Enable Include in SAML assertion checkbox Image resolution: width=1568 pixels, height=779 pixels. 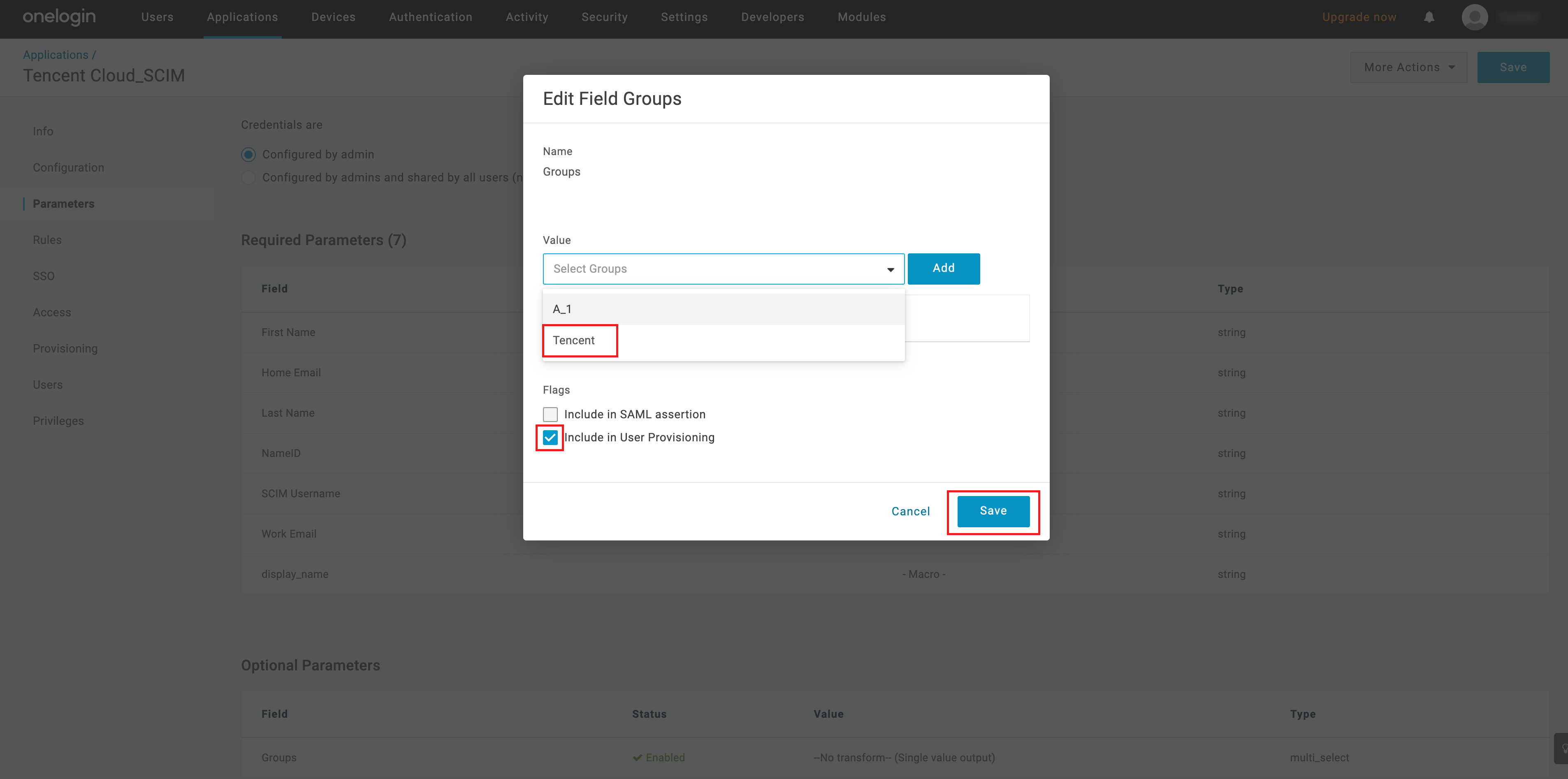[x=550, y=415]
